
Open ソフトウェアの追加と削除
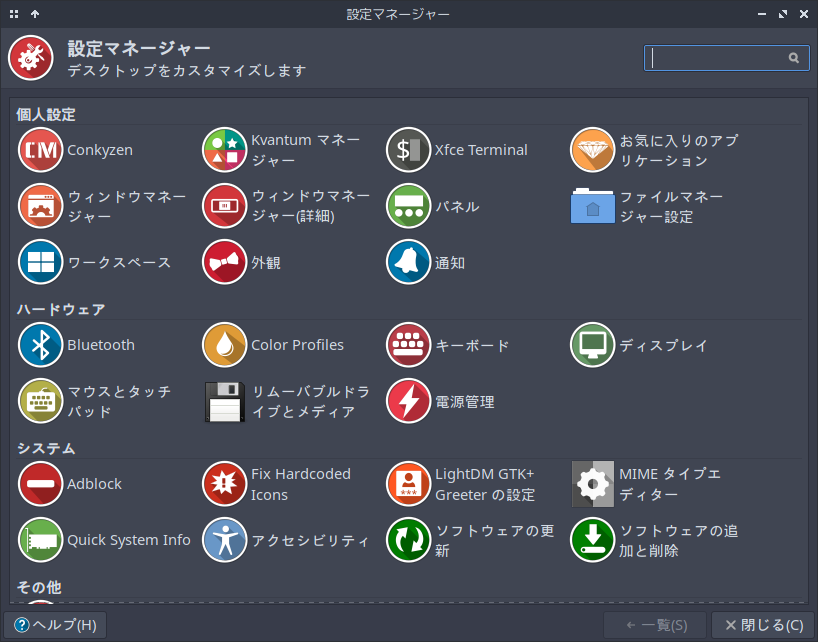point(654,540)
